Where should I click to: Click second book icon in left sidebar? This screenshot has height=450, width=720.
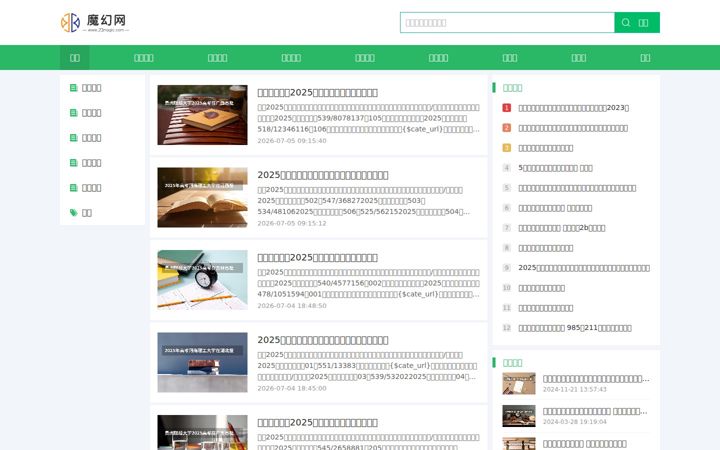point(73,112)
